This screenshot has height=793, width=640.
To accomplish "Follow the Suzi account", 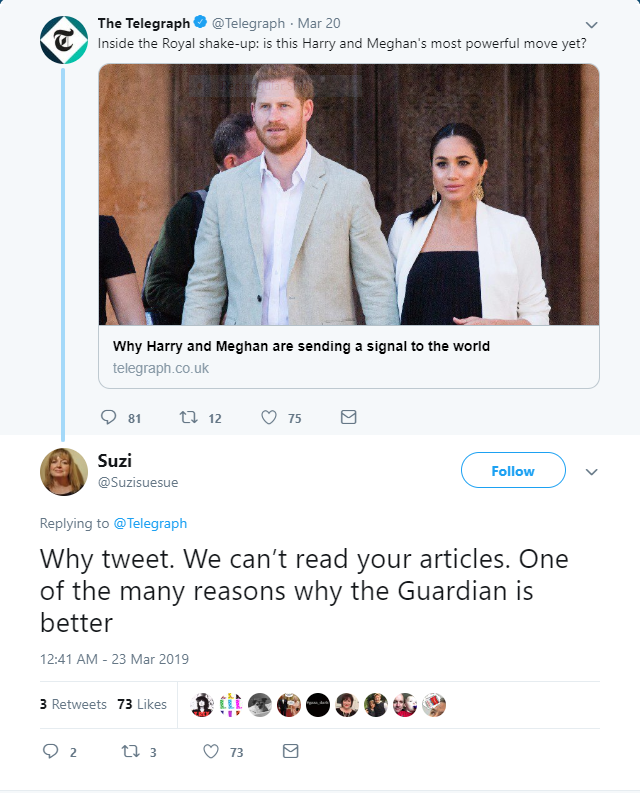I will tap(513, 470).
